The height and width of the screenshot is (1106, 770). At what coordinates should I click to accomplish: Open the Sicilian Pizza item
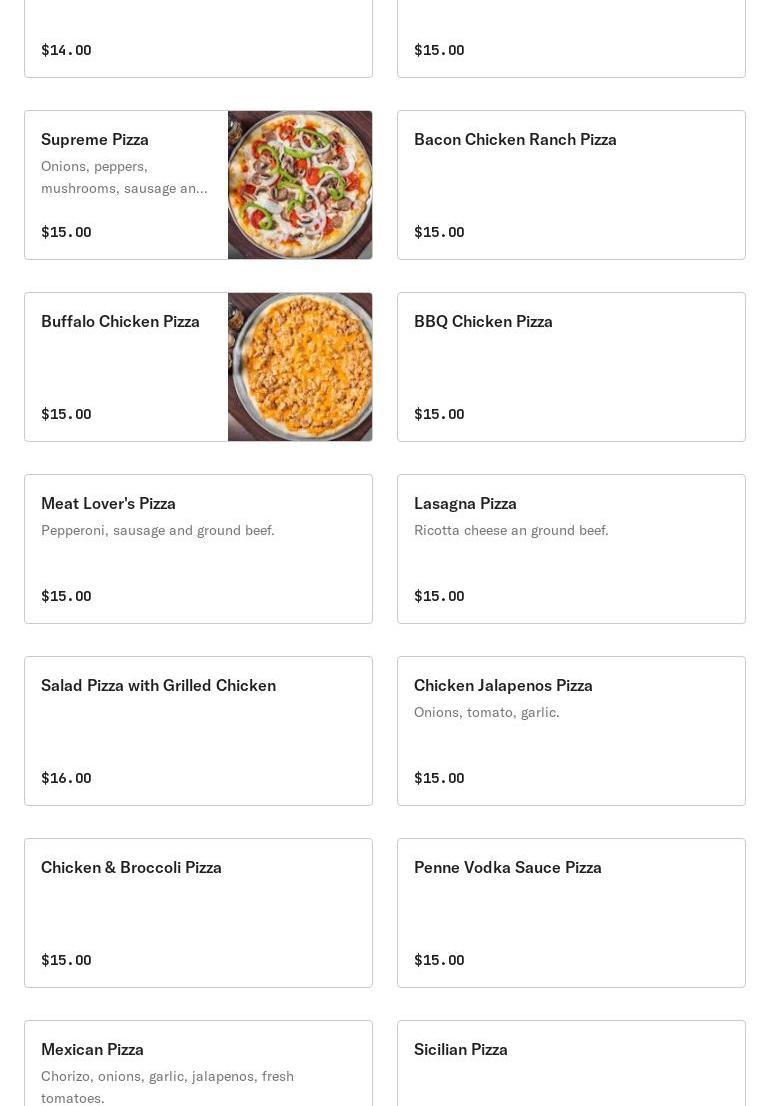click(x=461, y=1049)
